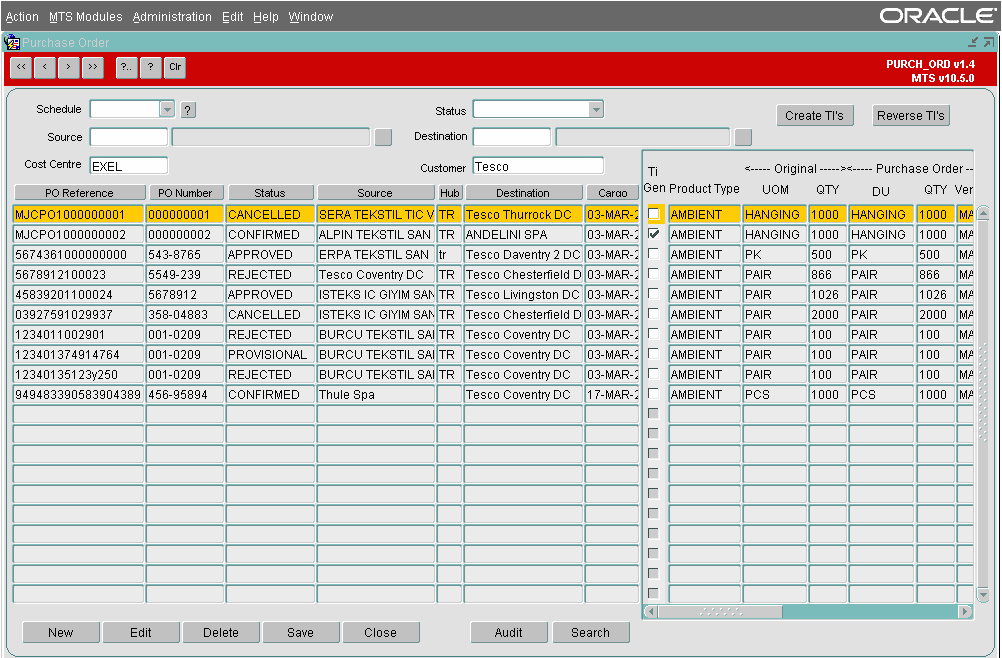1002x658 pixels.
Task: Open the Administration menu
Action: click(172, 17)
